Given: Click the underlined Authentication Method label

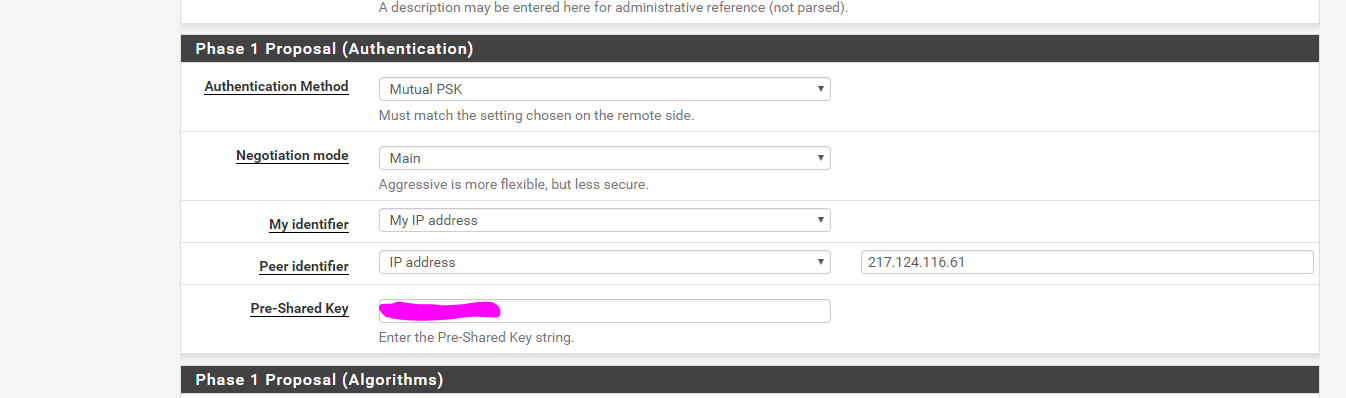Looking at the screenshot, I should (x=276, y=87).
